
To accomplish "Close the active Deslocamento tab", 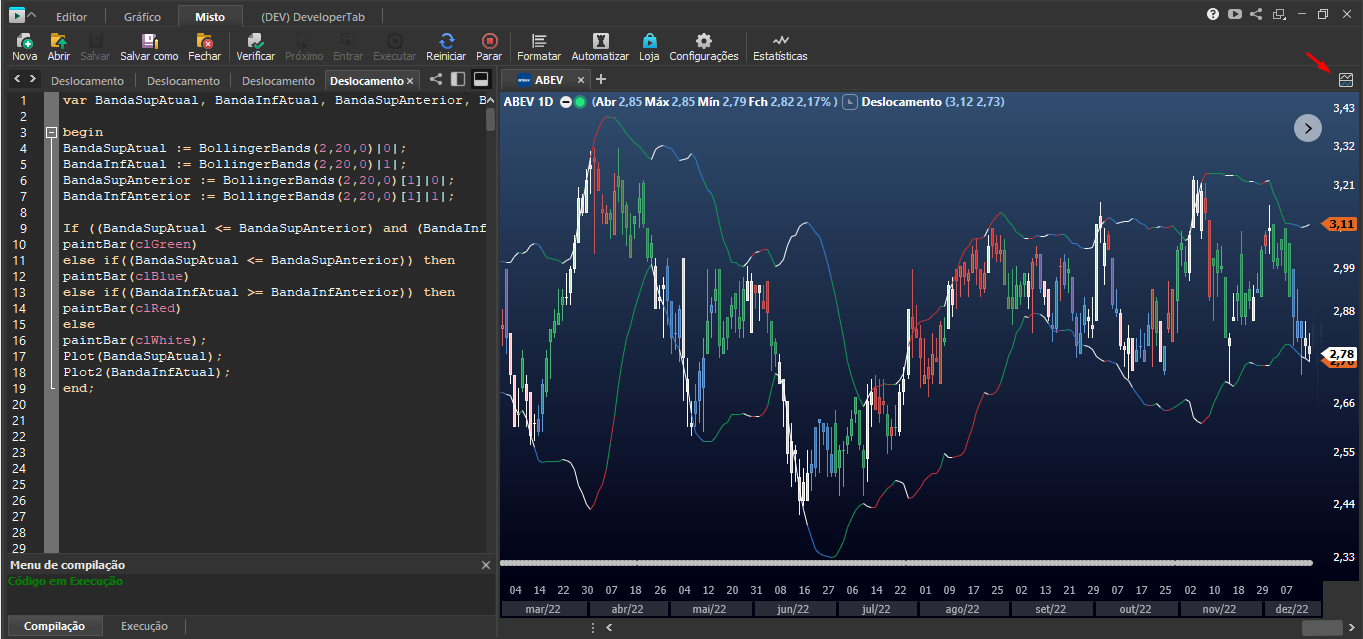I will pyautogui.click(x=410, y=81).
